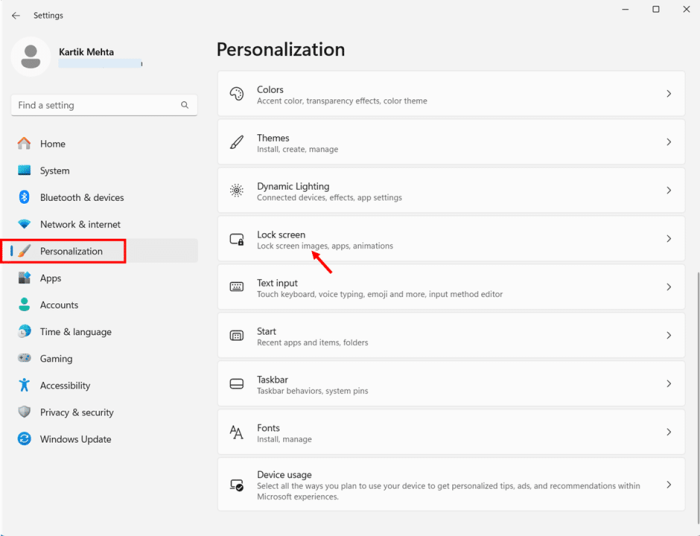The image size is (700, 536).
Task: Click the Network wifi icon
Action: 24,224
